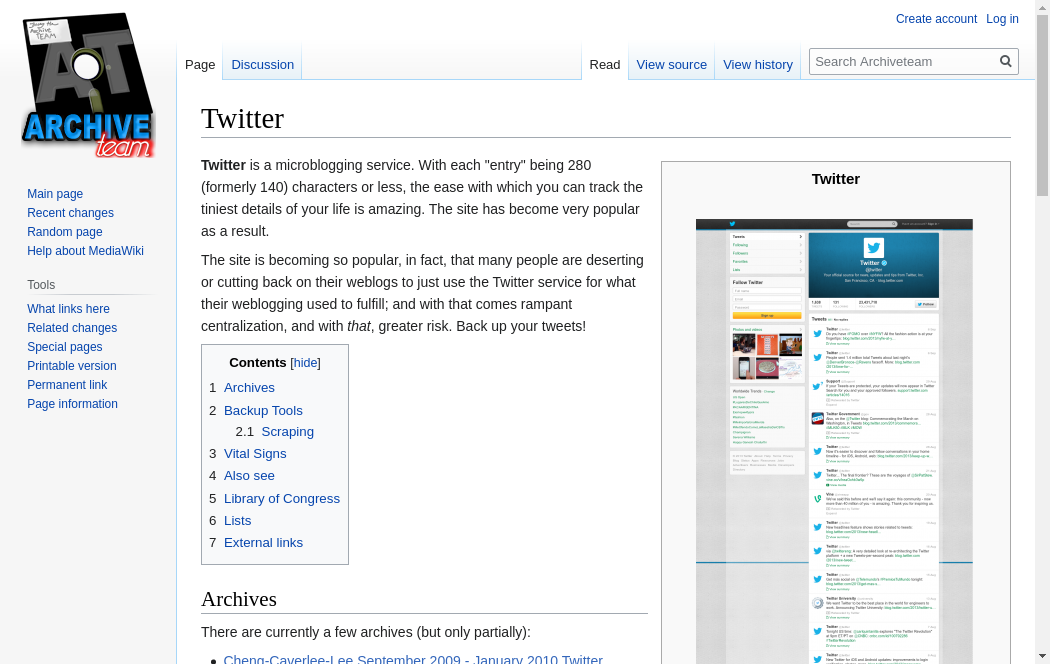The width and height of the screenshot is (1050, 664).
Task: Jump to Scraping subsection in contents
Action: click(x=287, y=432)
